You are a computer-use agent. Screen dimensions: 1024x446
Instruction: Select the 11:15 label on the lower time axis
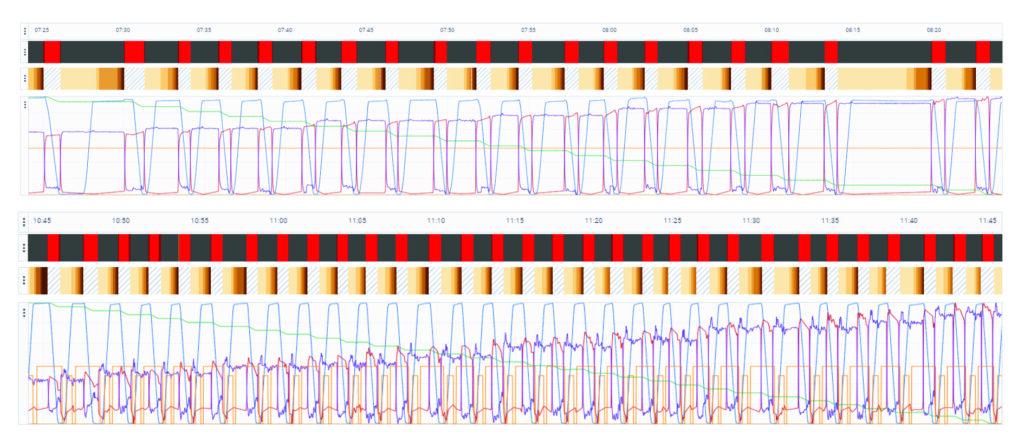[514, 219]
